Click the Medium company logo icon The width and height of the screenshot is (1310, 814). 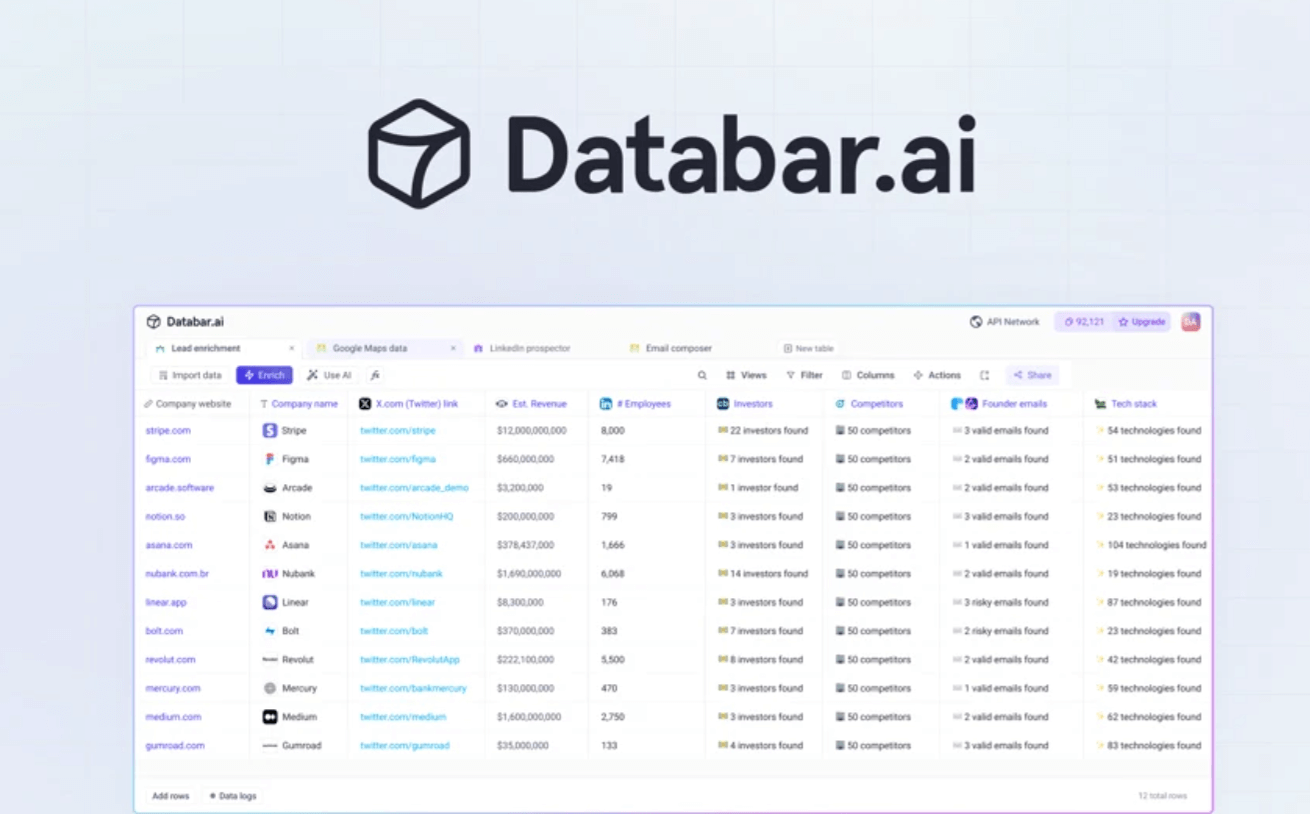[270, 717]
